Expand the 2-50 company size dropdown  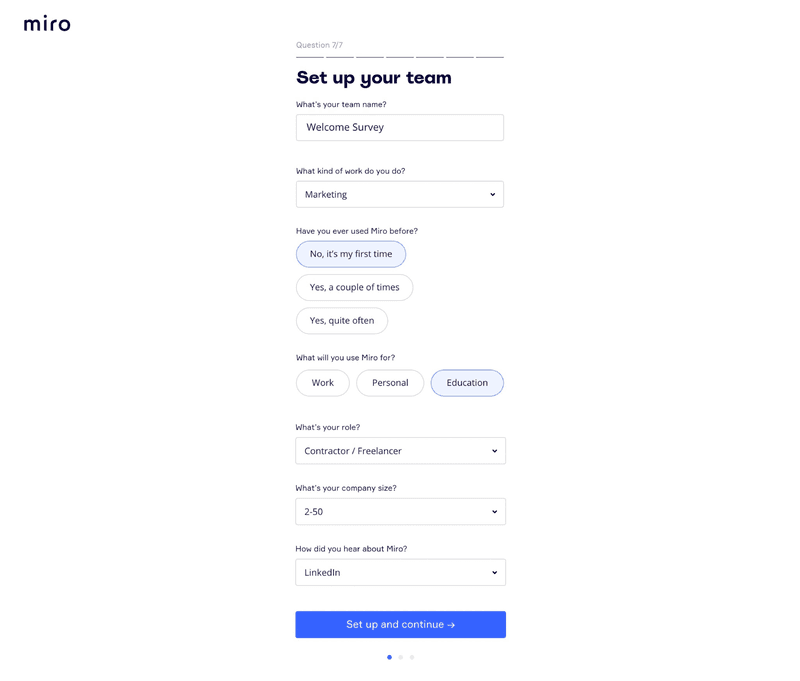pos(399,512)
